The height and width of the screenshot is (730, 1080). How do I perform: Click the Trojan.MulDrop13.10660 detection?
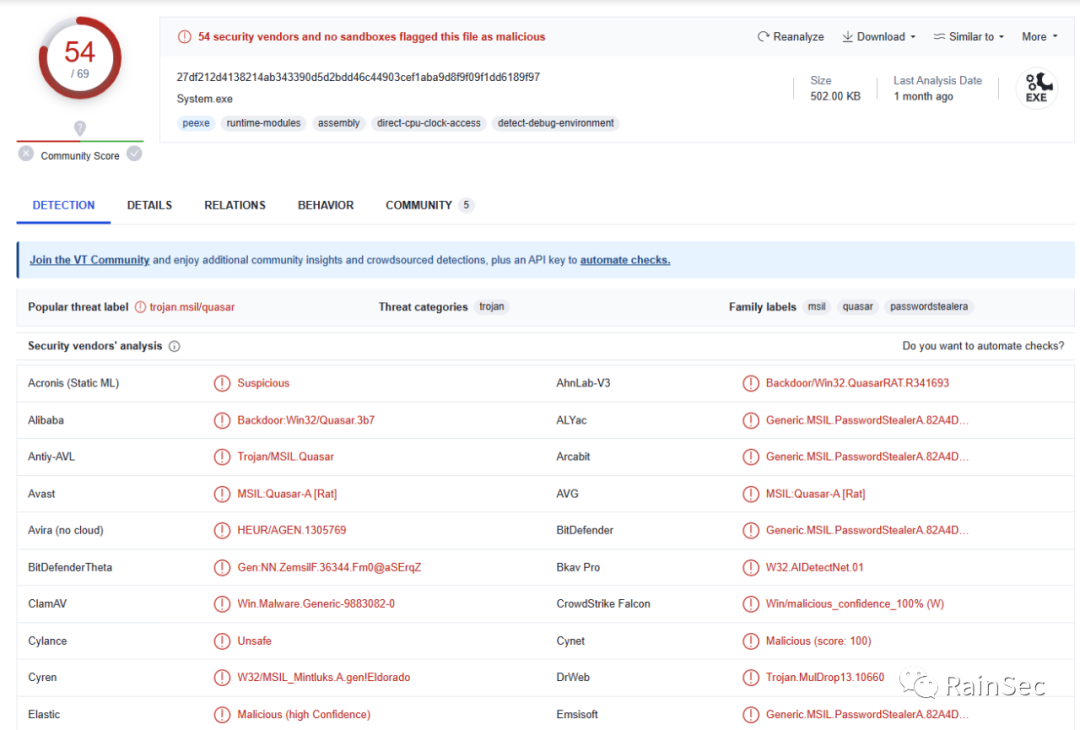coord(824,678)
